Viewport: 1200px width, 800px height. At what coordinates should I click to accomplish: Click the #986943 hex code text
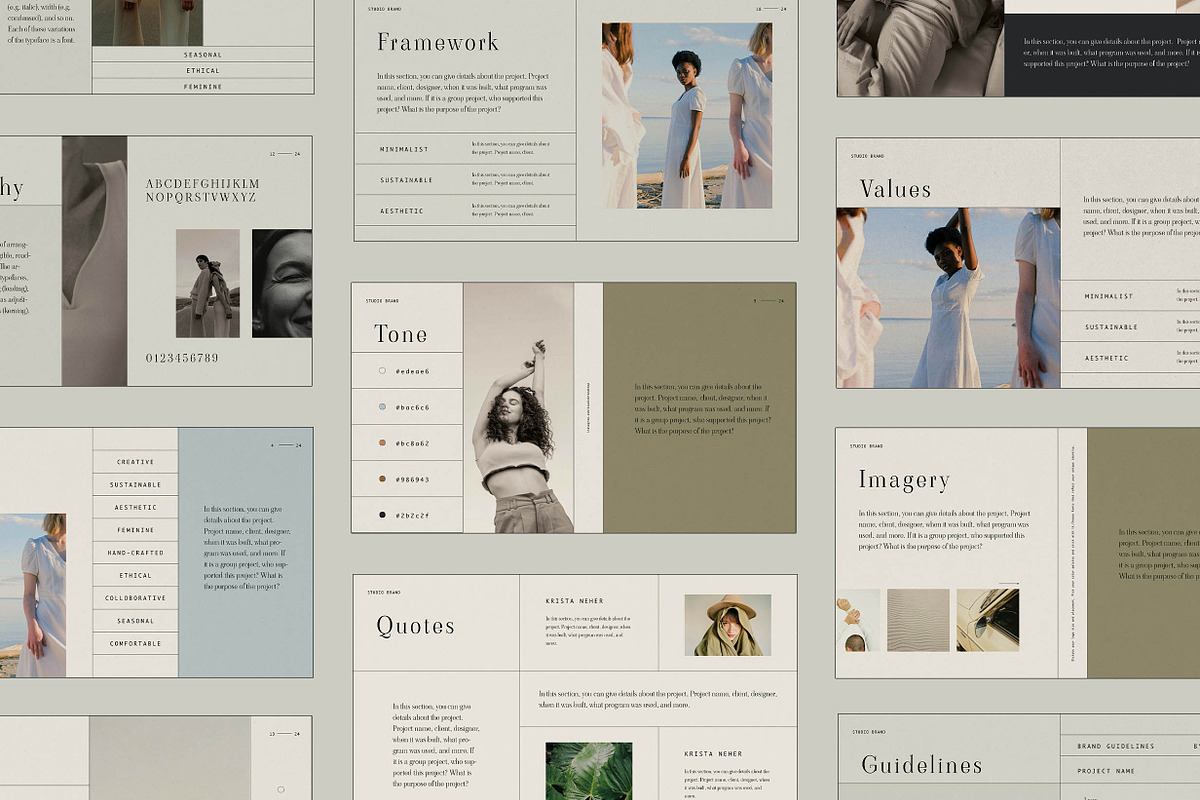click(x=412, y=479)
